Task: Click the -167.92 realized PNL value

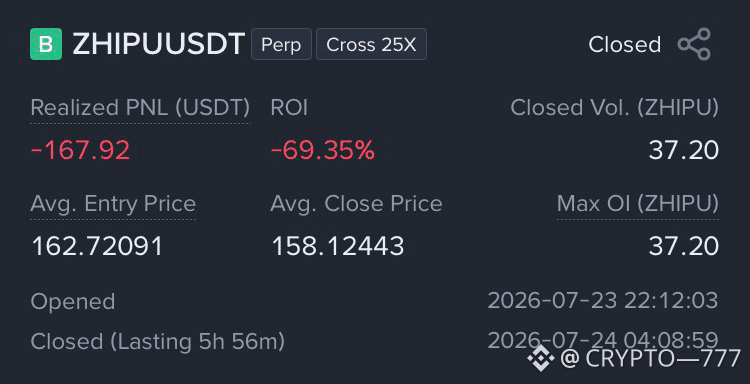Action: 80,151
